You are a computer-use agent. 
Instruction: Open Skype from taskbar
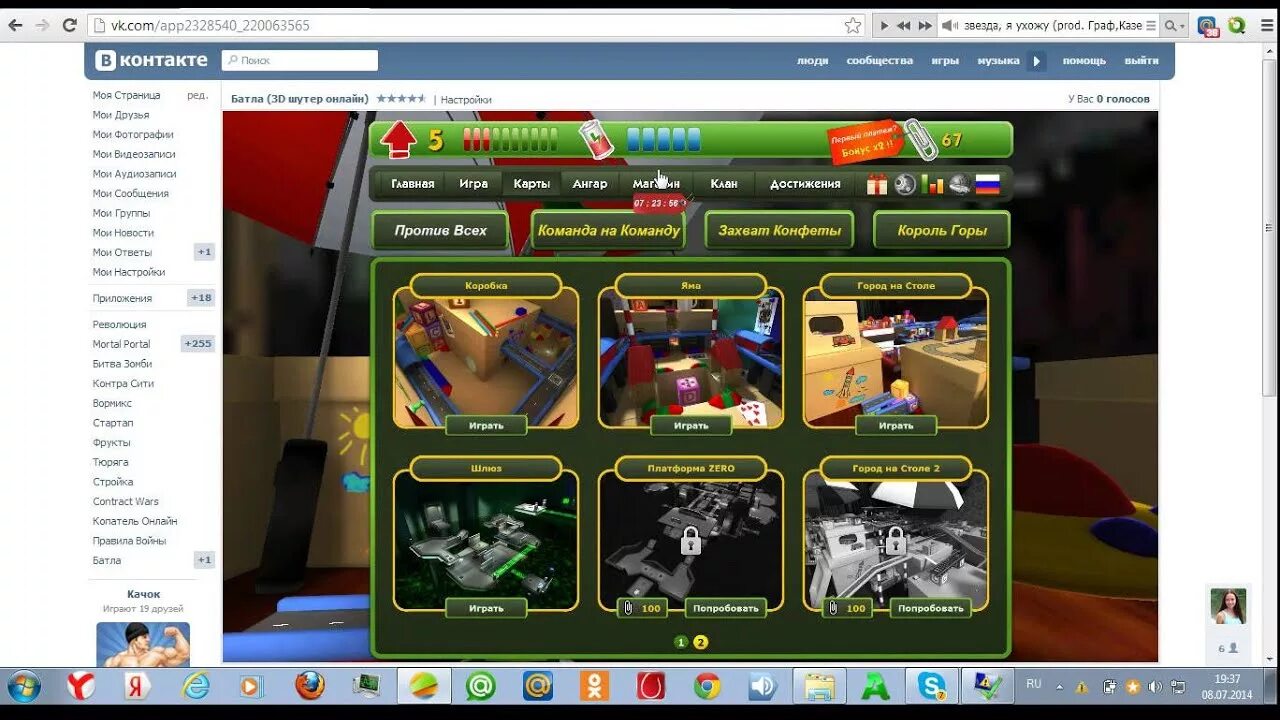932,686
